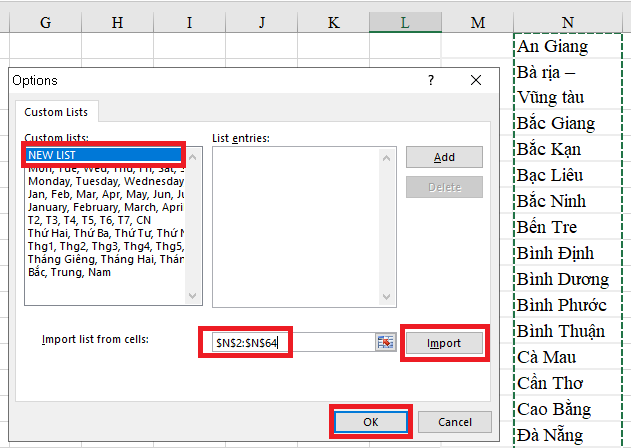
Task: Click the Add button
Action: [x=444, y=157]
